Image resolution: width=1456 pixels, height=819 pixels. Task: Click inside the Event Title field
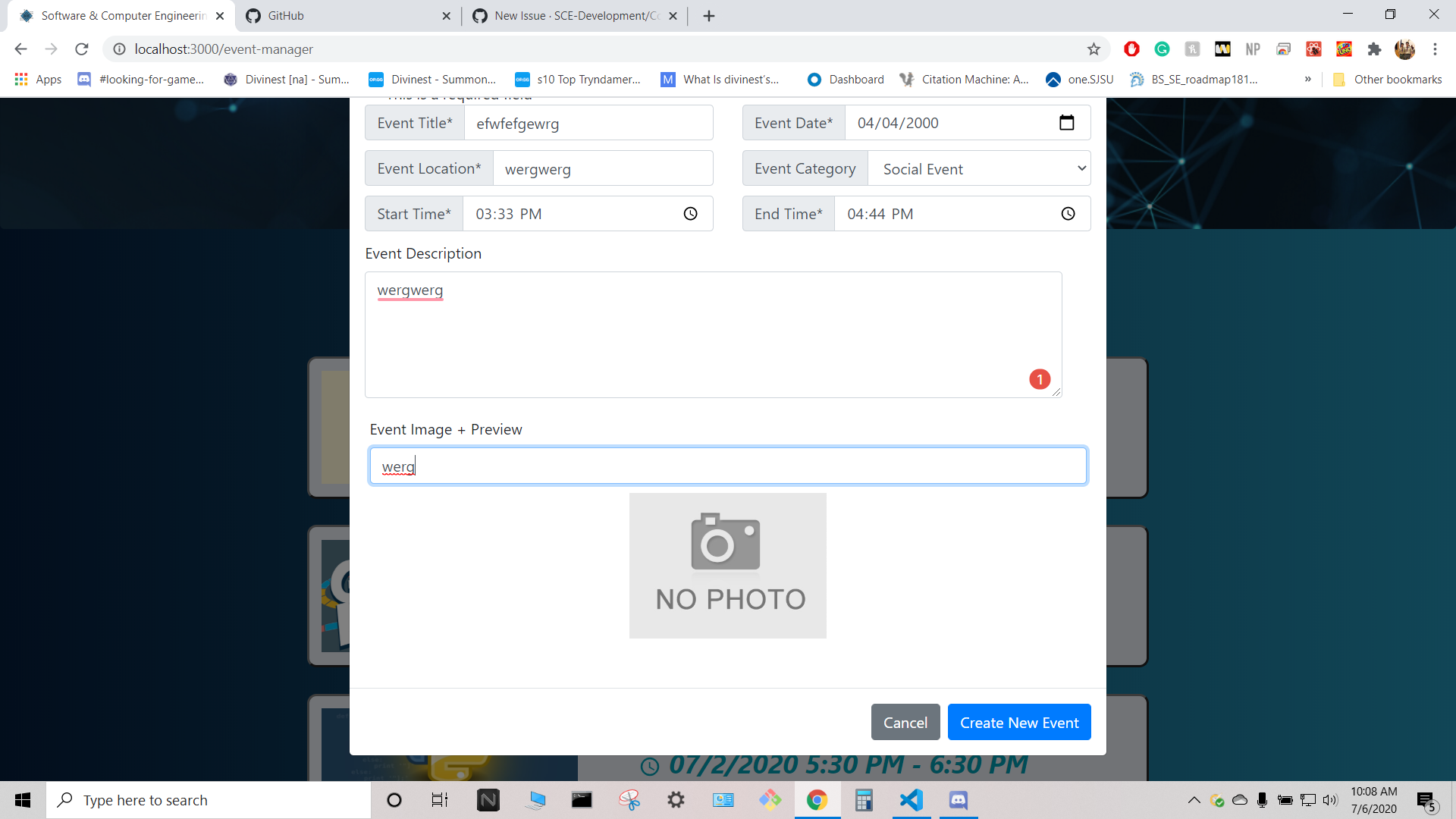[x=589, y=122]
